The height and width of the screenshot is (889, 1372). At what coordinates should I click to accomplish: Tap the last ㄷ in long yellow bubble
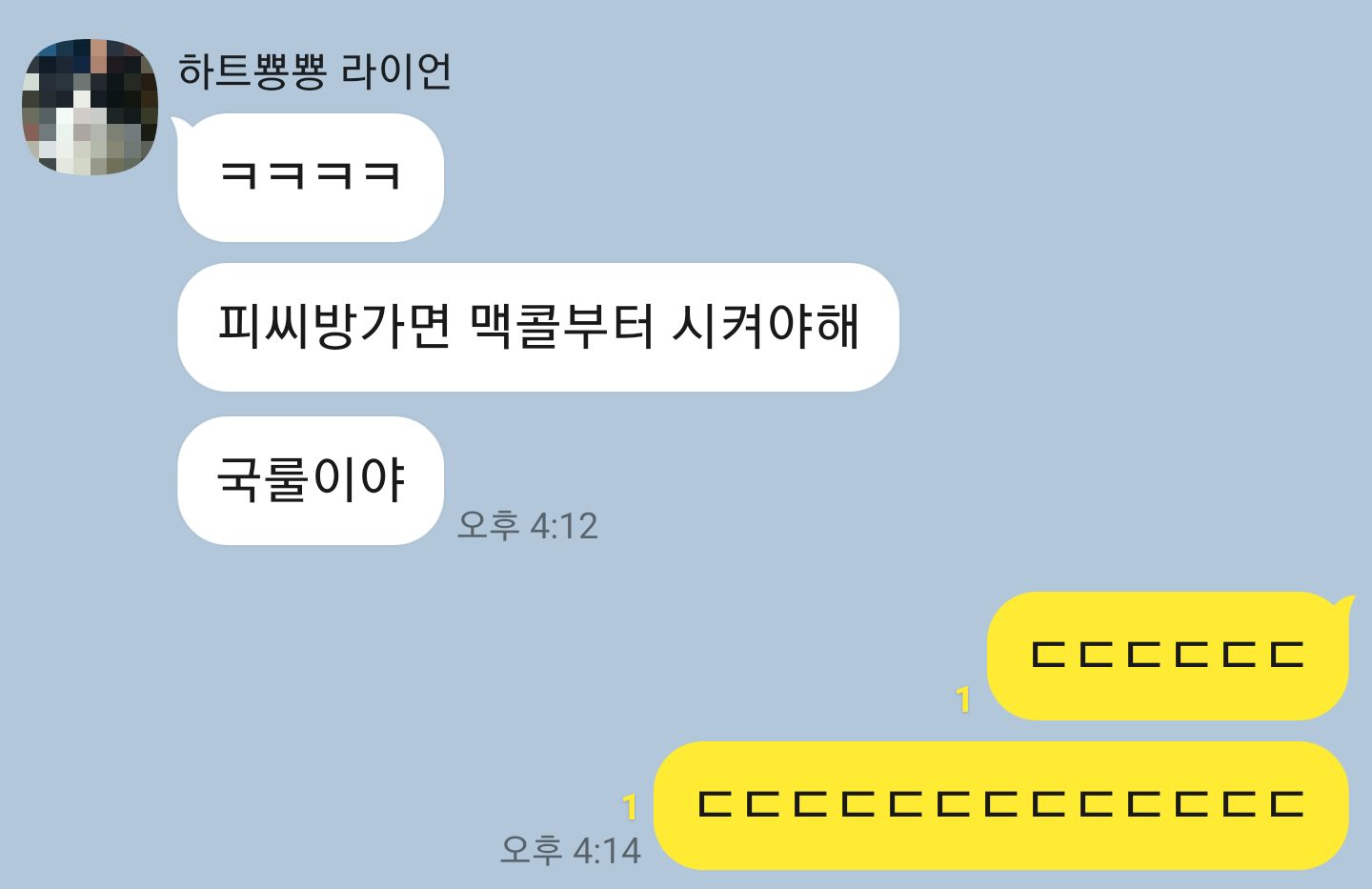(1286, 803)
